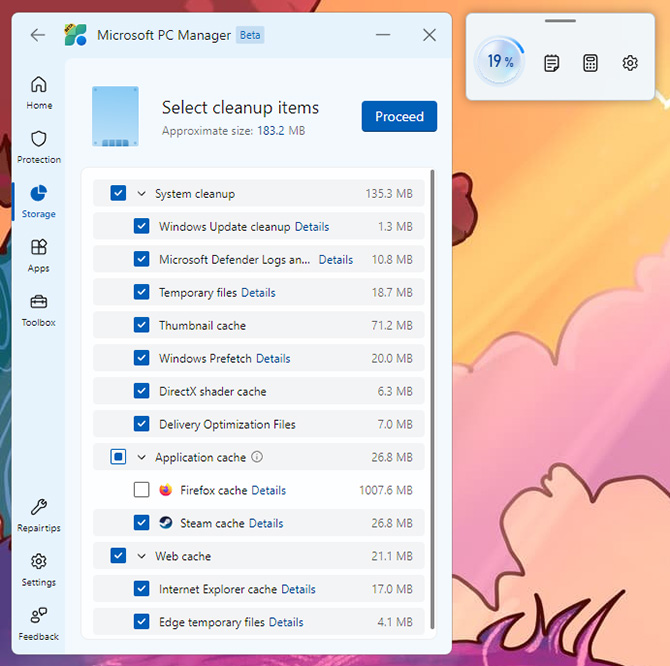
Task: Click the DirectX shader cache label
Action: pos(212,391)
